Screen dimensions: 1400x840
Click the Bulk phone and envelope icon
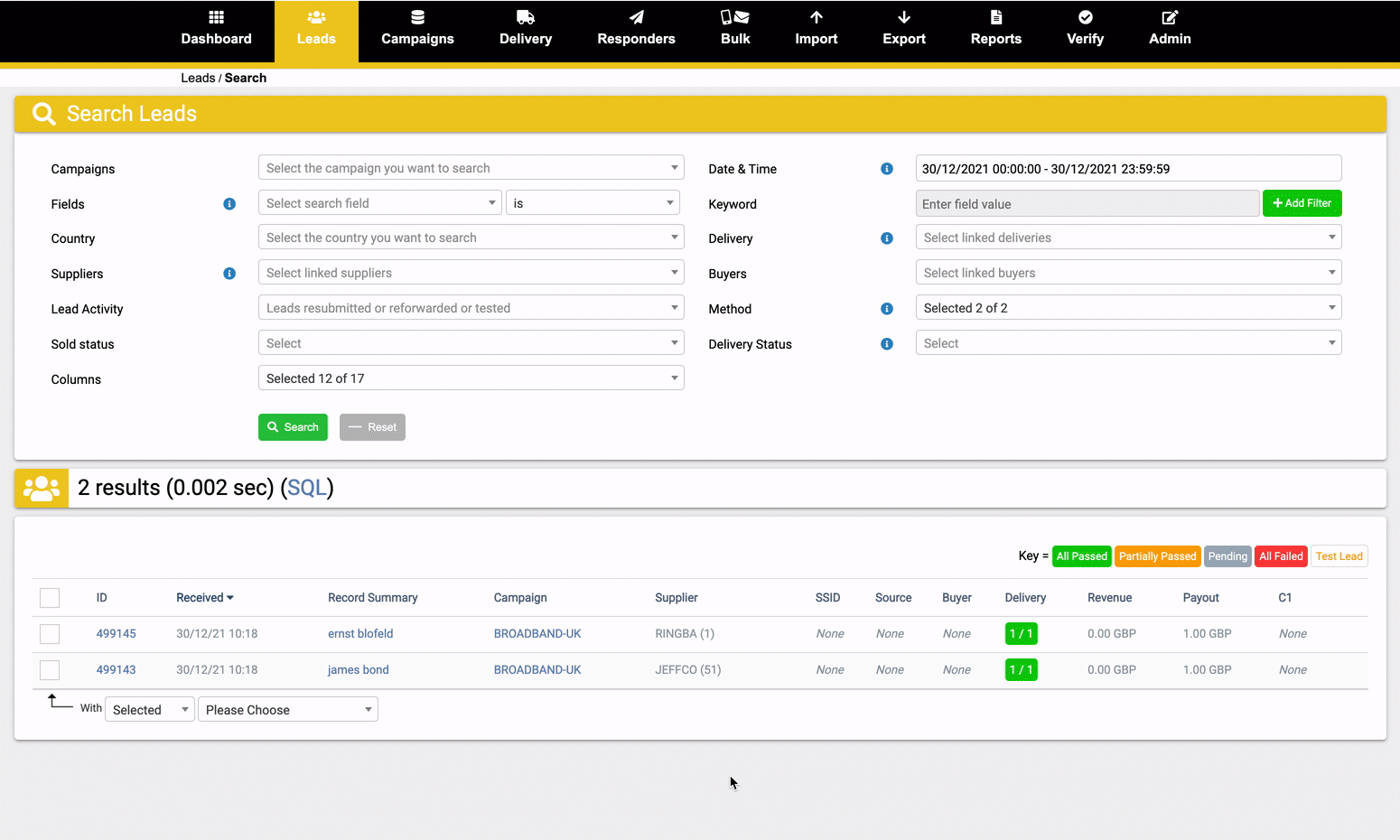point(735,17)
